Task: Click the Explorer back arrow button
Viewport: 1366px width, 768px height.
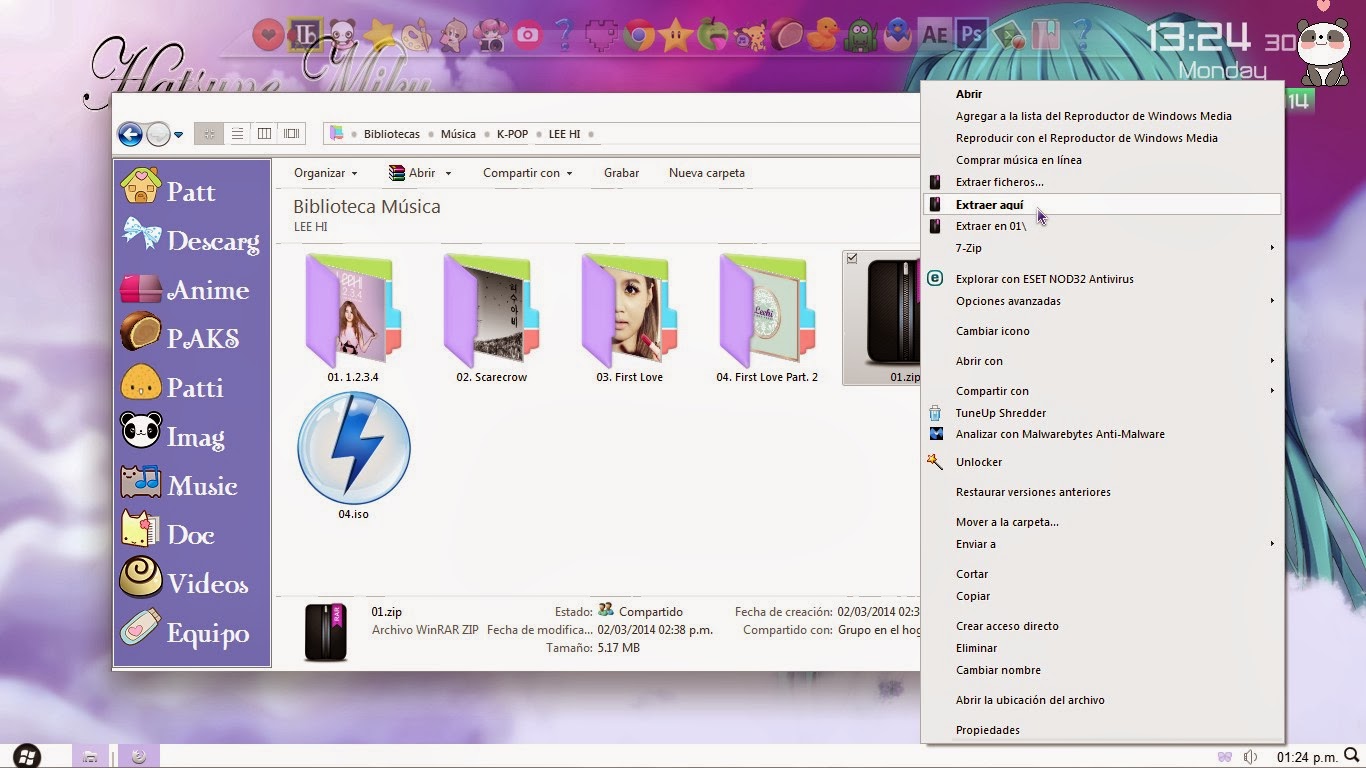Action: point(129,134)
